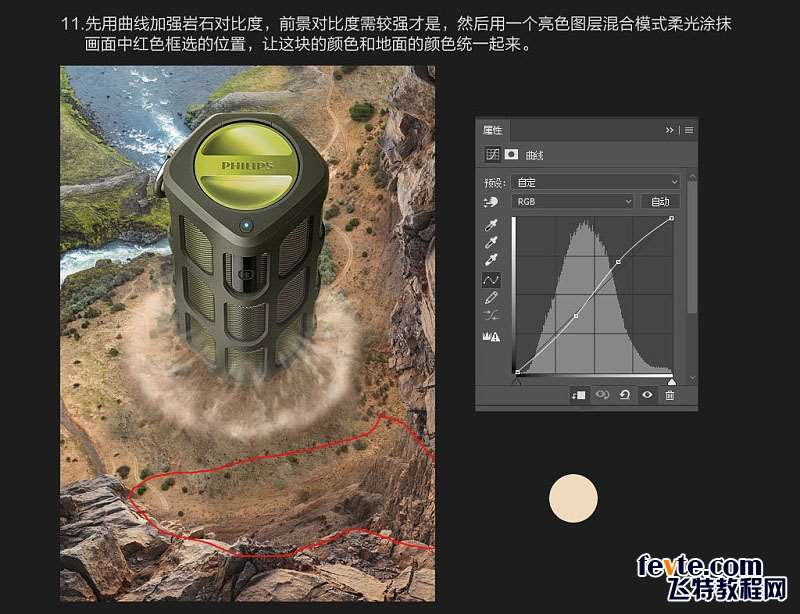The width and height of the screenshot is (800, 614).
Task: Select the curves adjustment icon
Action: click(492, 154)
